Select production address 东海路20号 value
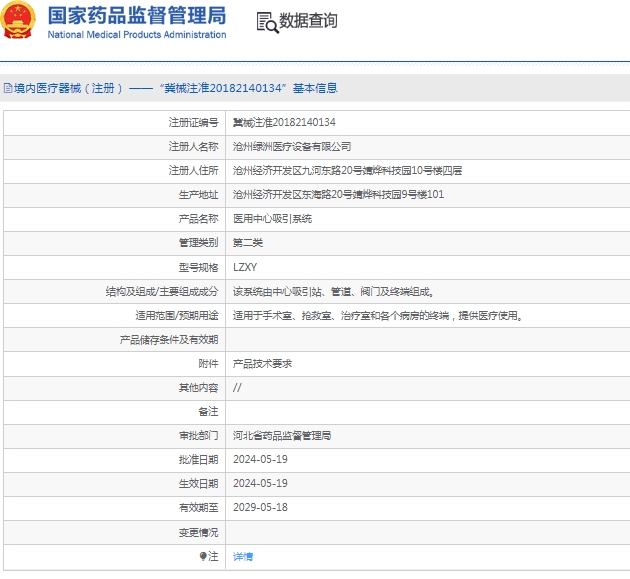Viewport: 630px width, 579px height. point(338,195)
